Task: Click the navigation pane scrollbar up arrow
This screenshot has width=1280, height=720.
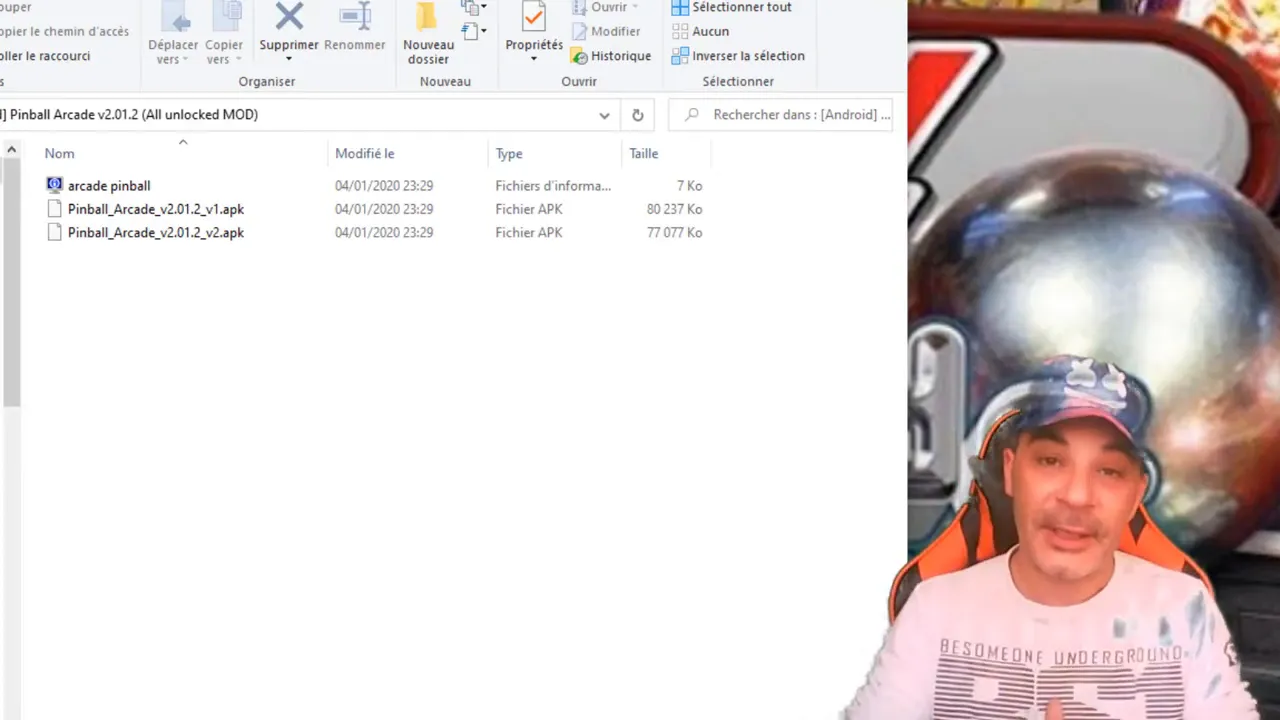Action: 11,150
